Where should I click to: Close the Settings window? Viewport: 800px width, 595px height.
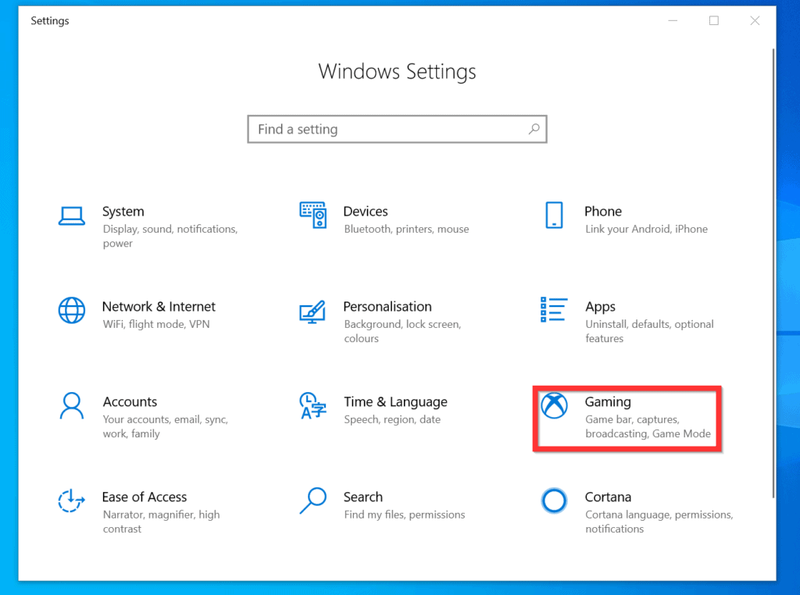(x=755, y=20)
